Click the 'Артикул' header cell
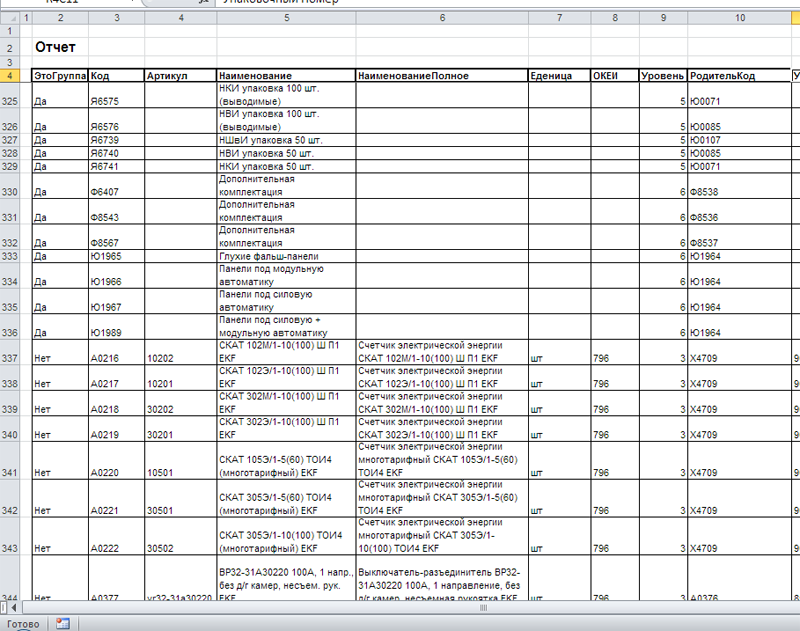 click(x=181, y=75)
